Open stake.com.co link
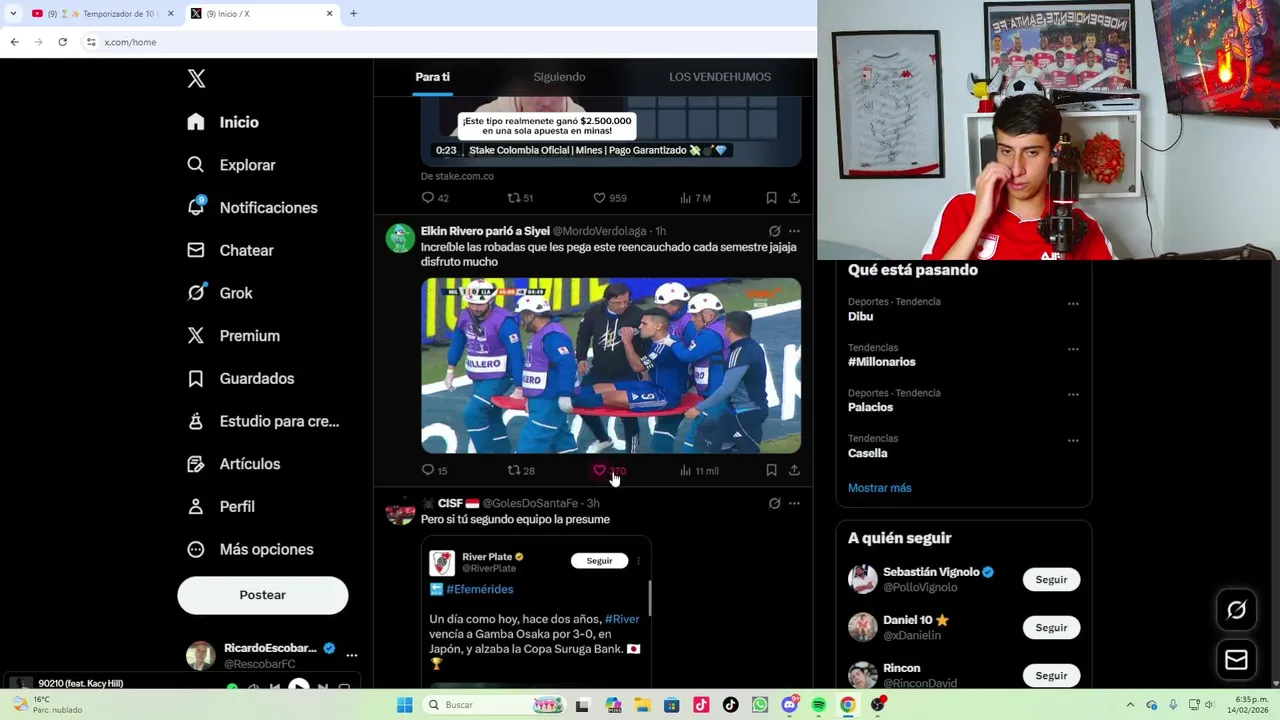The height and width of the screenshot is (720, 1280). (457, 176)
